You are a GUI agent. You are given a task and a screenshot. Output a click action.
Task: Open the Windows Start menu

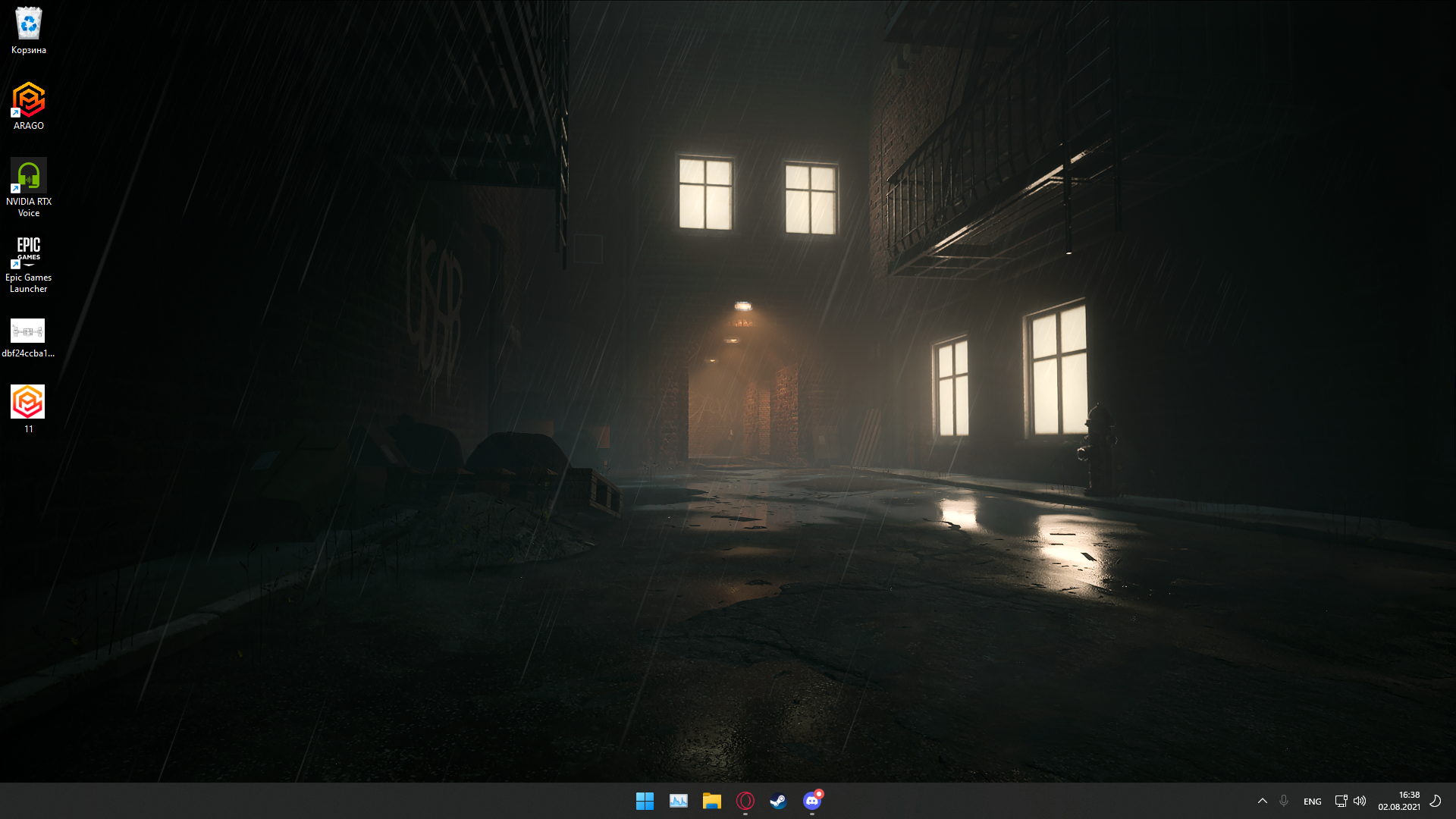click(x=645, y=801)
